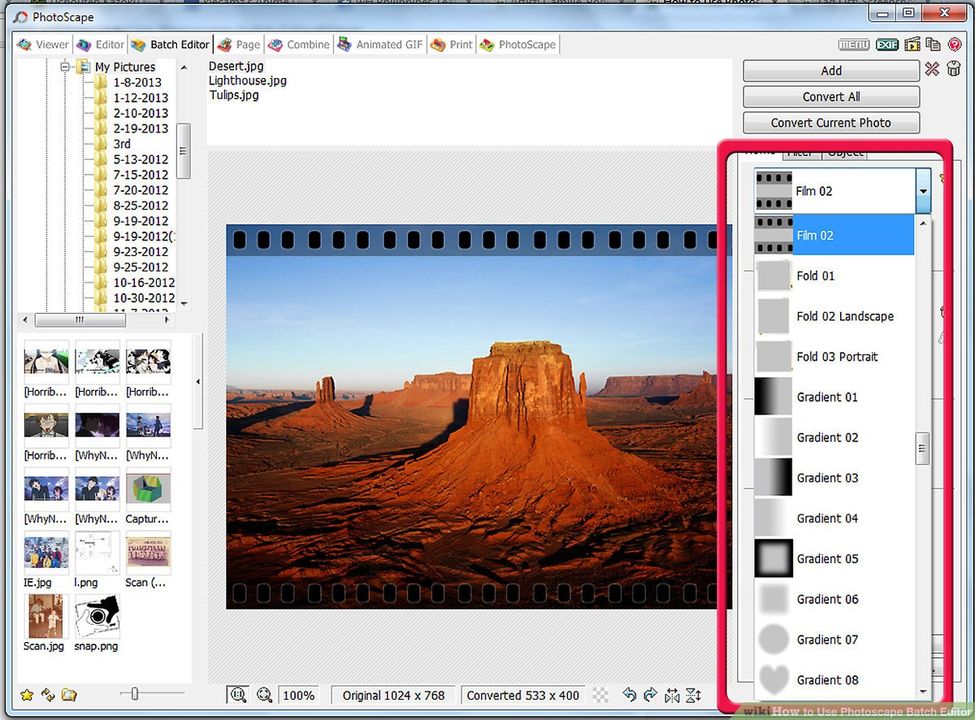Undo using the left curved arrow icon
The image size is (975, 720).
click(x=630, y=694)
